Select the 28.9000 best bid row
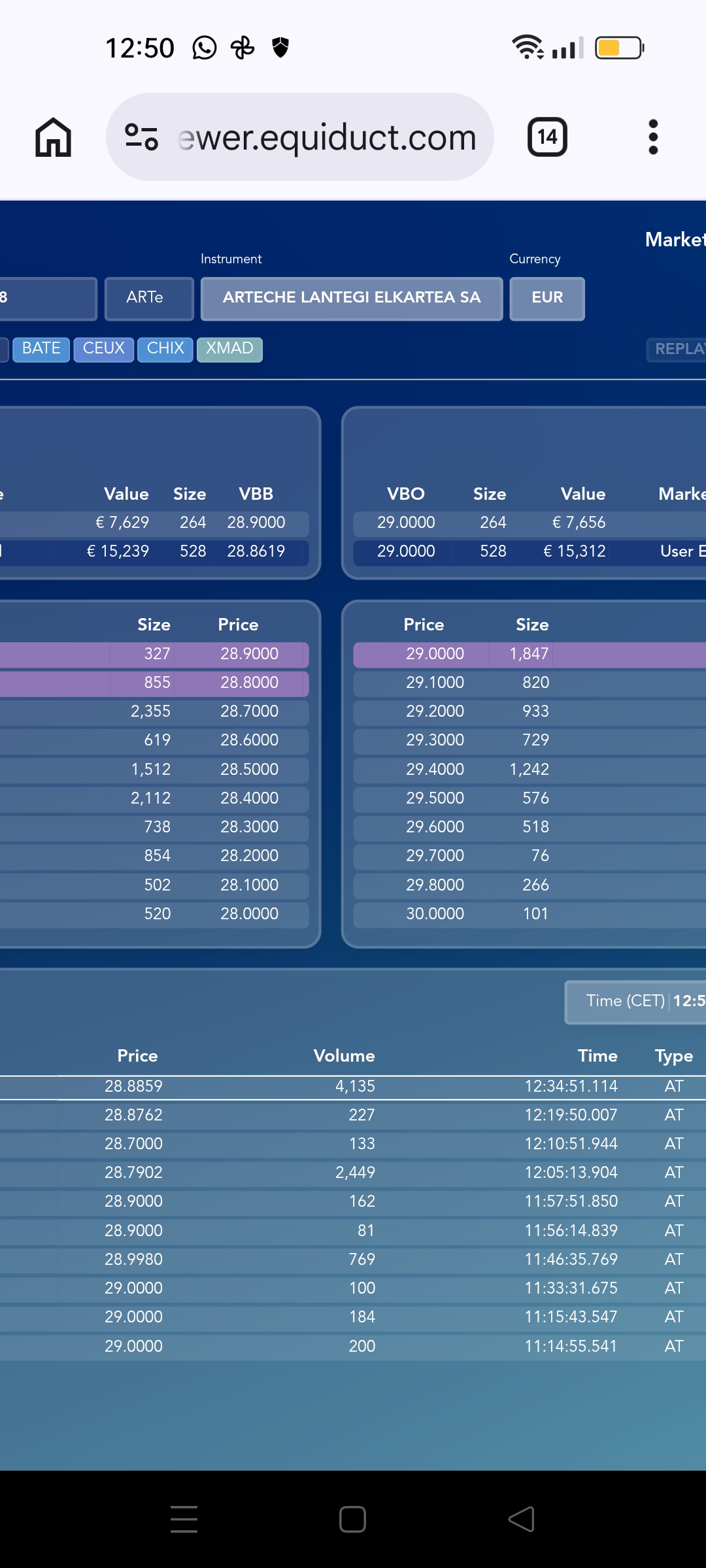 [x=154, y=654]
